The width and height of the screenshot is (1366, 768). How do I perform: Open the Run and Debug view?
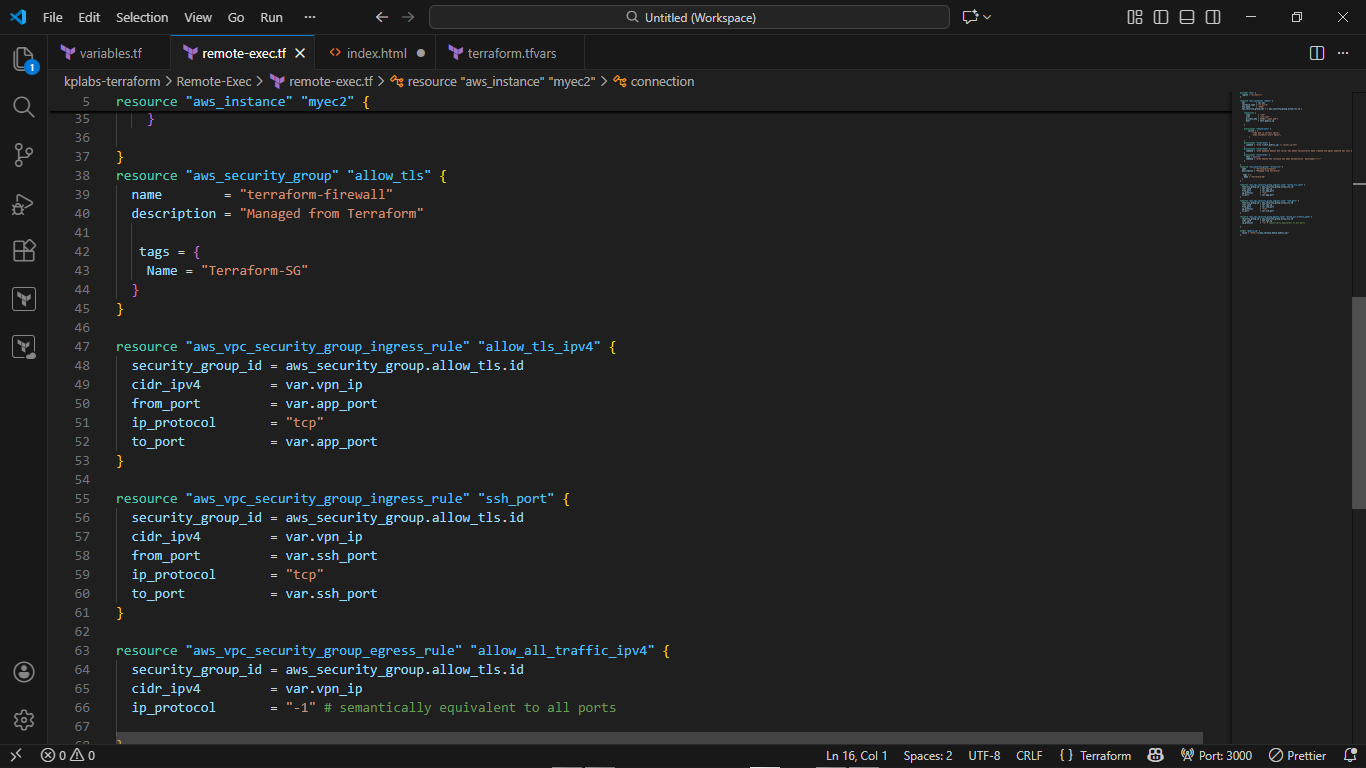pos(24,203)
